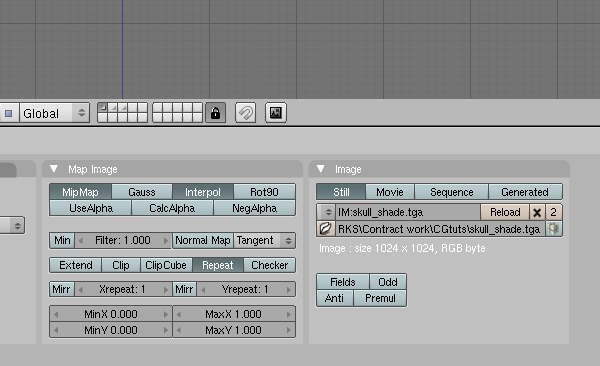The image size is (600, 366).
Task: Toggle the MipMap option
Action: pyautogui.click(x=80, y=192)
